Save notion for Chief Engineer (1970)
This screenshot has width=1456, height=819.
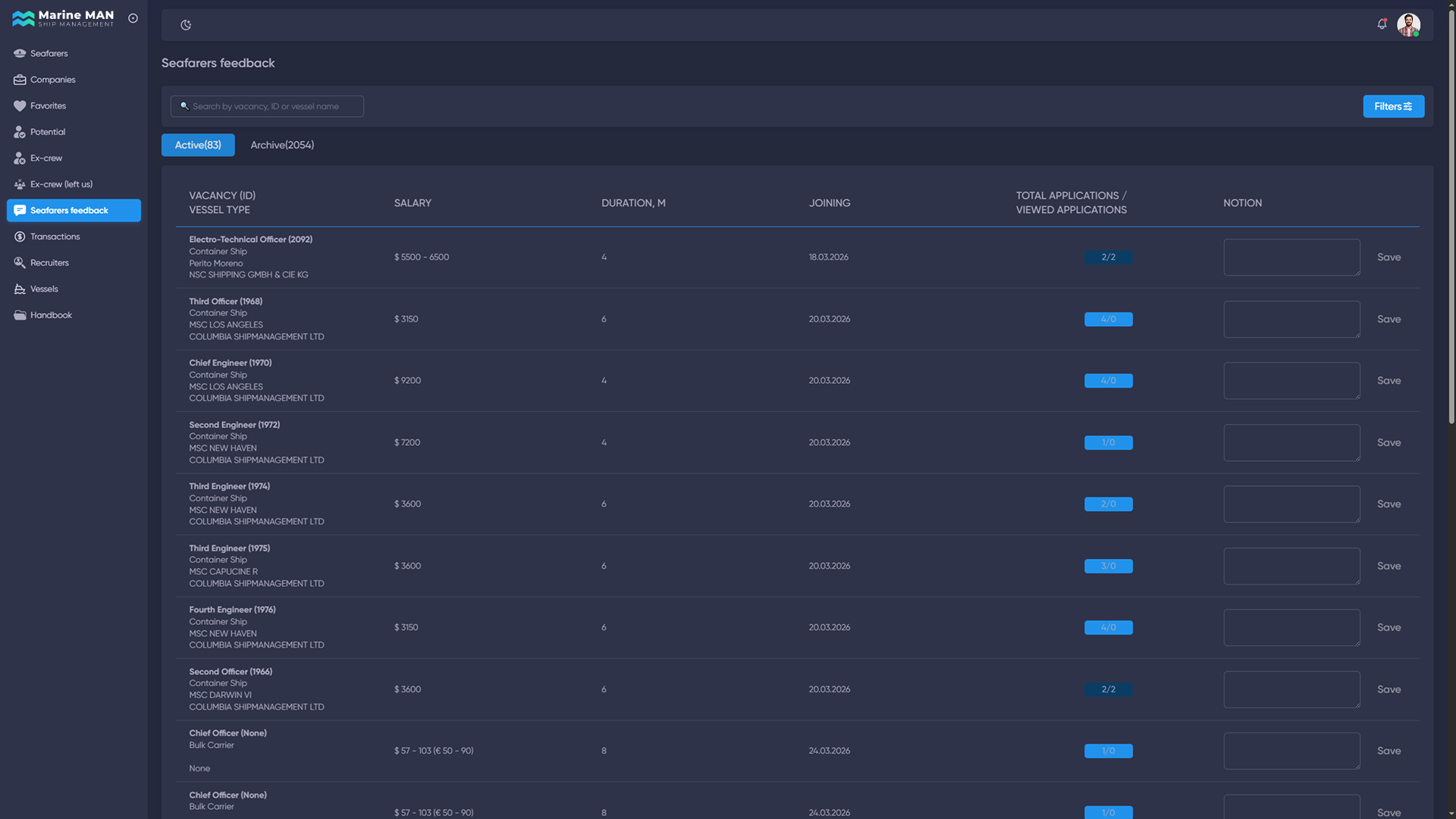[x=1389, y=381]
